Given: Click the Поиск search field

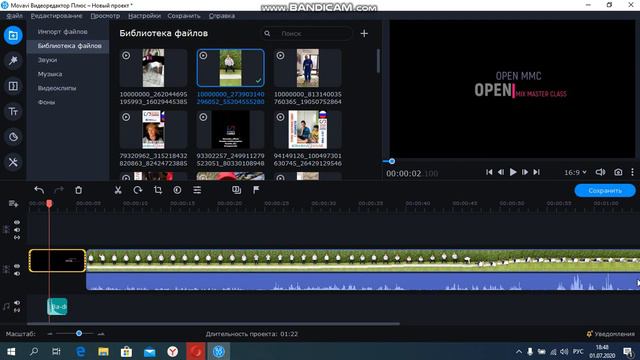Looking at the screenshot, I should 306,33.
